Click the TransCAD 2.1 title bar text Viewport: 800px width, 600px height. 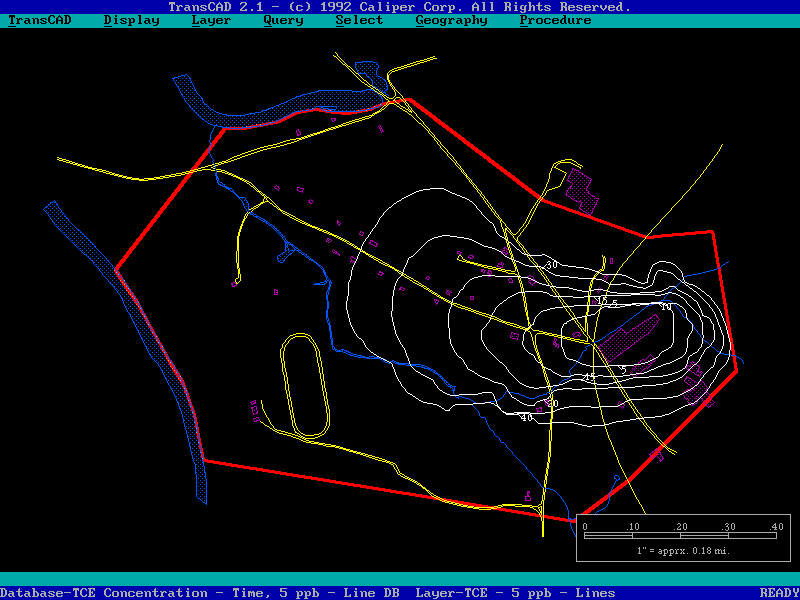pos(400,7)
